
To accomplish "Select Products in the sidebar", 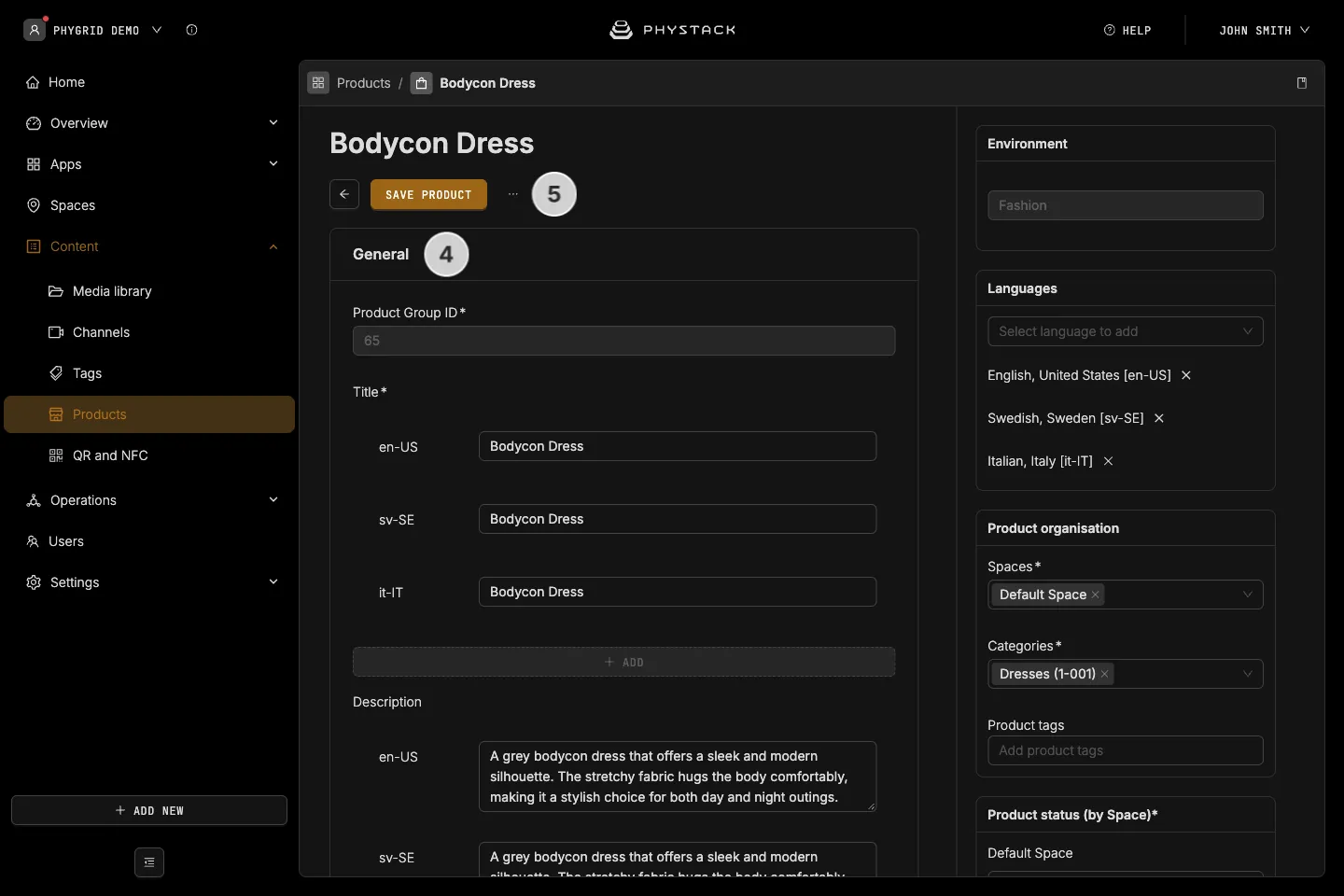I will click(149, 414).
